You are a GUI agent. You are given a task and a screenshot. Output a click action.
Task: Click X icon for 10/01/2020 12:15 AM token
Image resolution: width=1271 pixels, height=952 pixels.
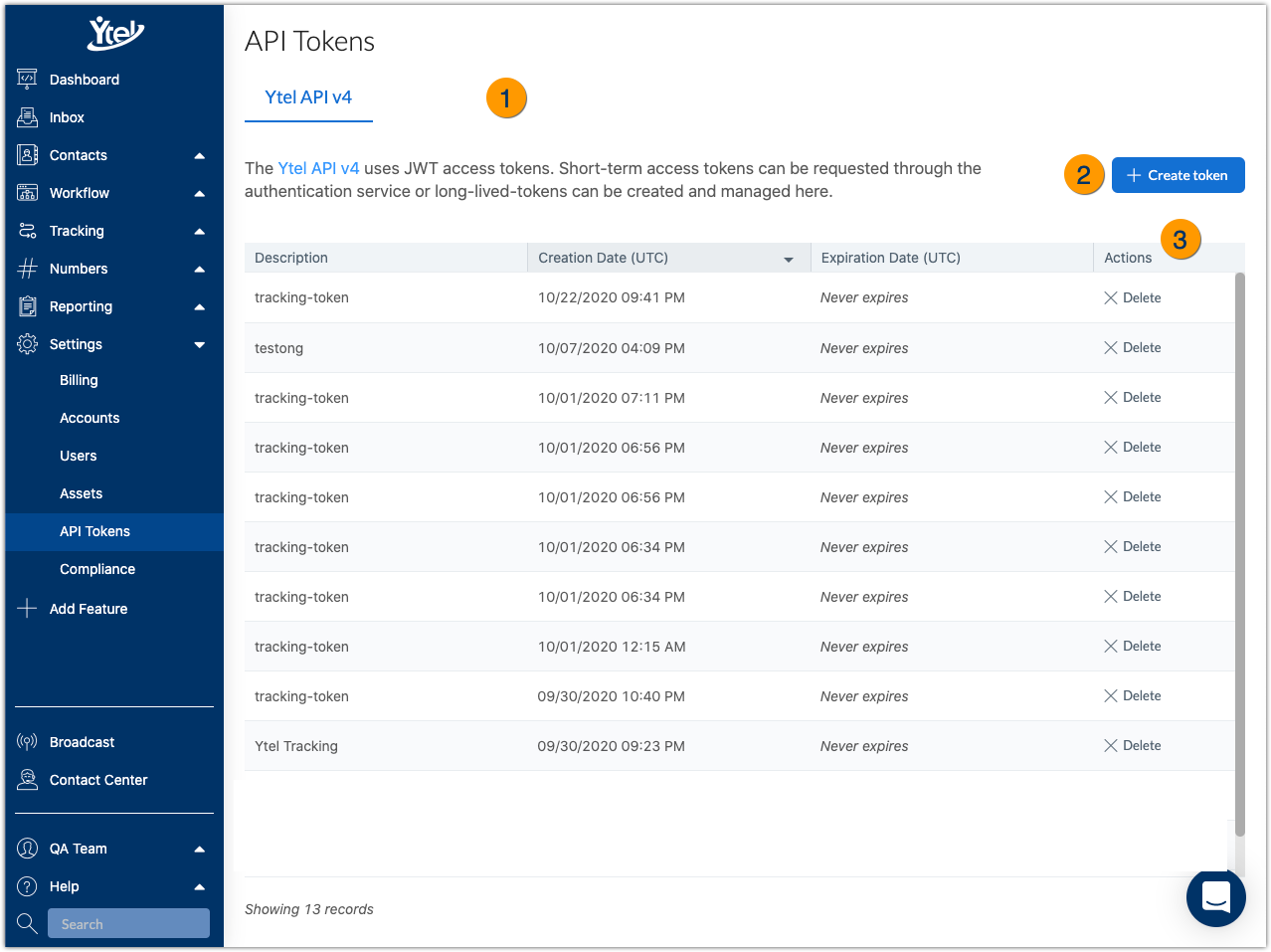point(1111,647)
